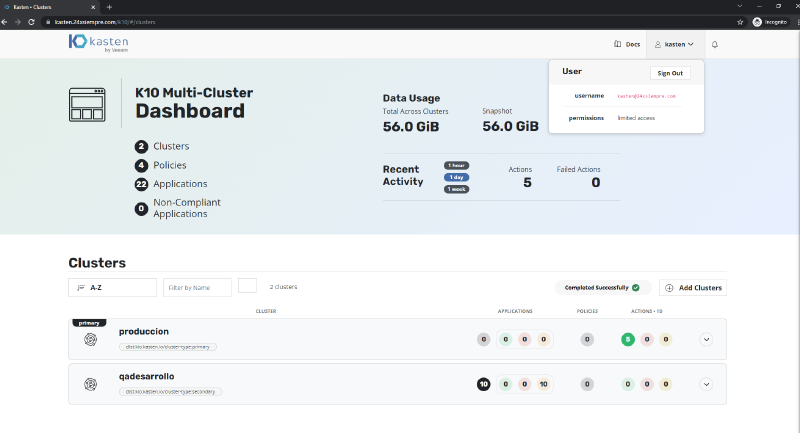Bookmark this page with the star
Viewport: 800px width, 433px height.
click(x=740, y=22)
